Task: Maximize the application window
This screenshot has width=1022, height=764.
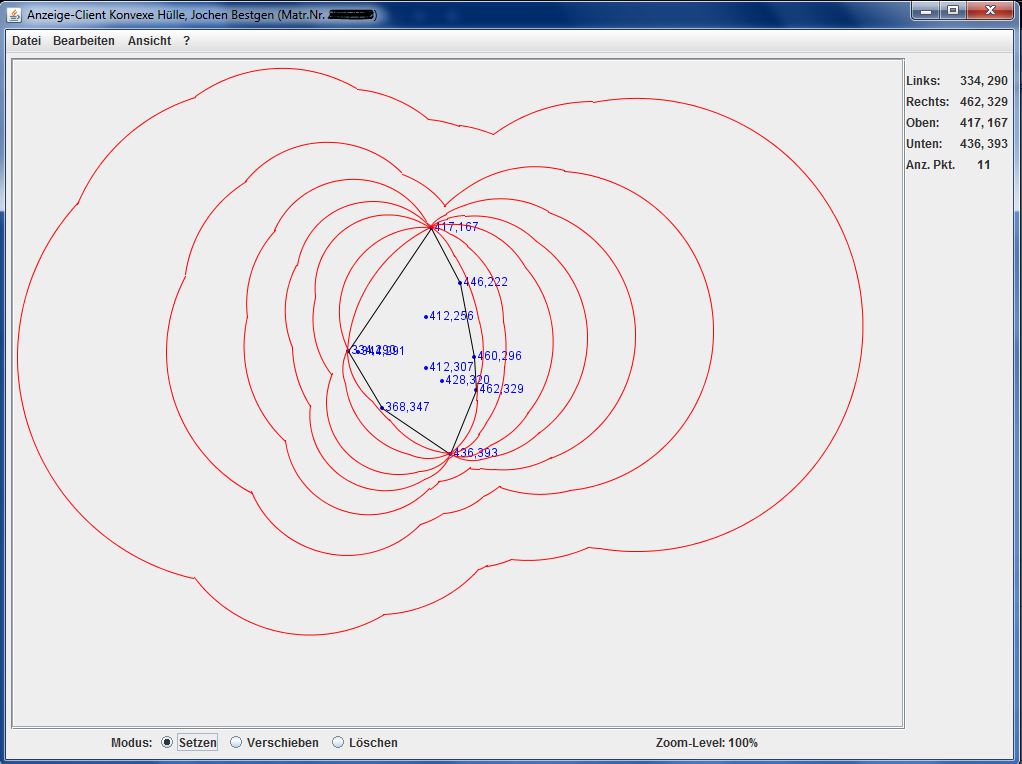Action: [x=953, y=10]
